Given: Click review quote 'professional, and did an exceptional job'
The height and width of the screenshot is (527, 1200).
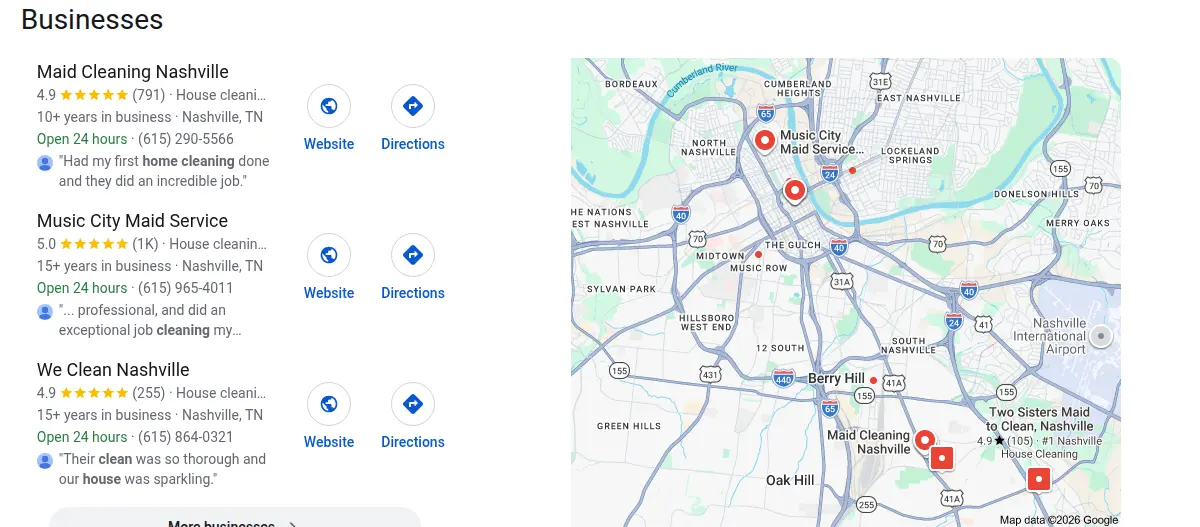Looking at the screenshot, I should point(150,320).
